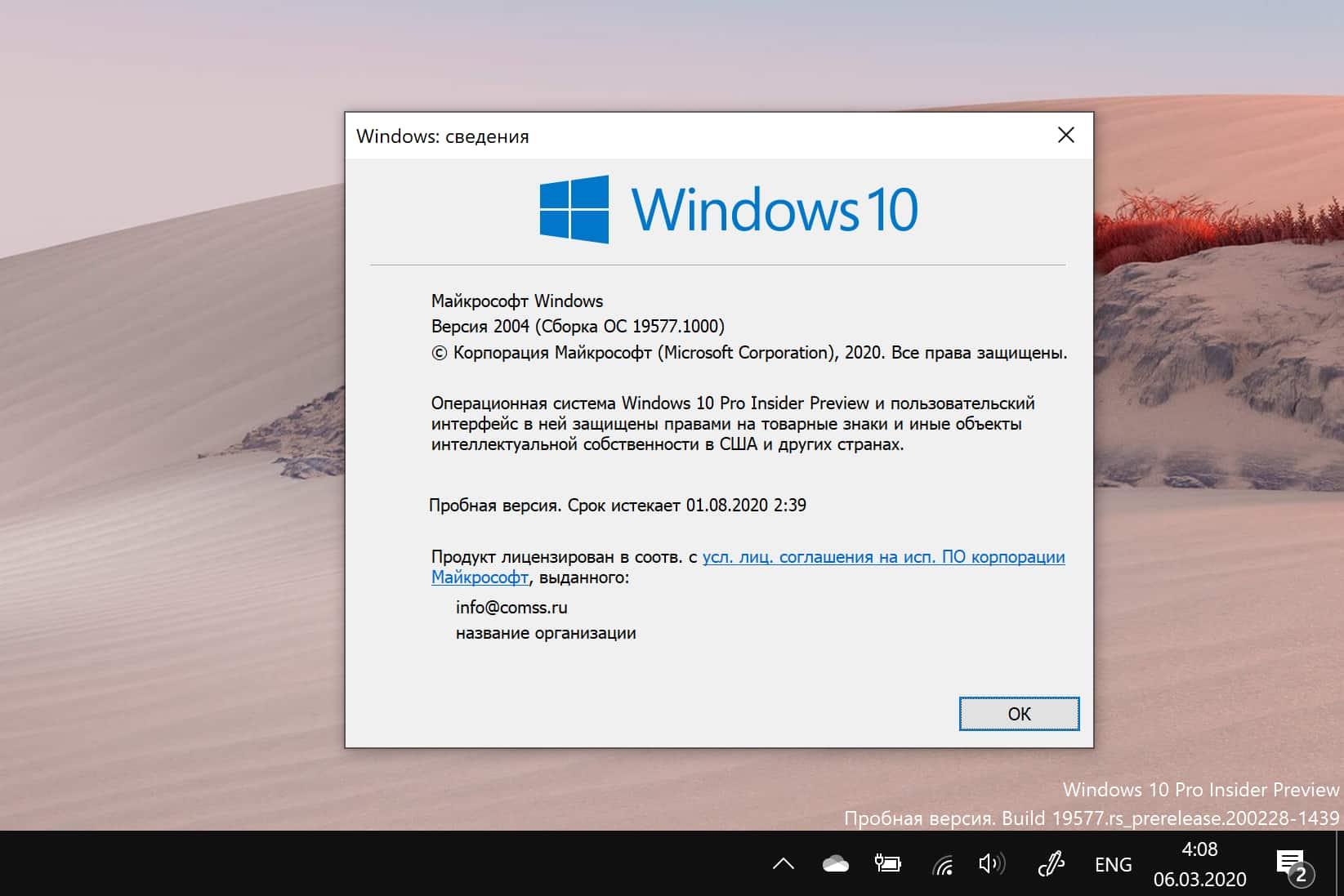Viewport: 1344px width, 896px height.
Task: Click the line Пробная версия. Срок истекает 01.08.2020
Action: point(618,506)
